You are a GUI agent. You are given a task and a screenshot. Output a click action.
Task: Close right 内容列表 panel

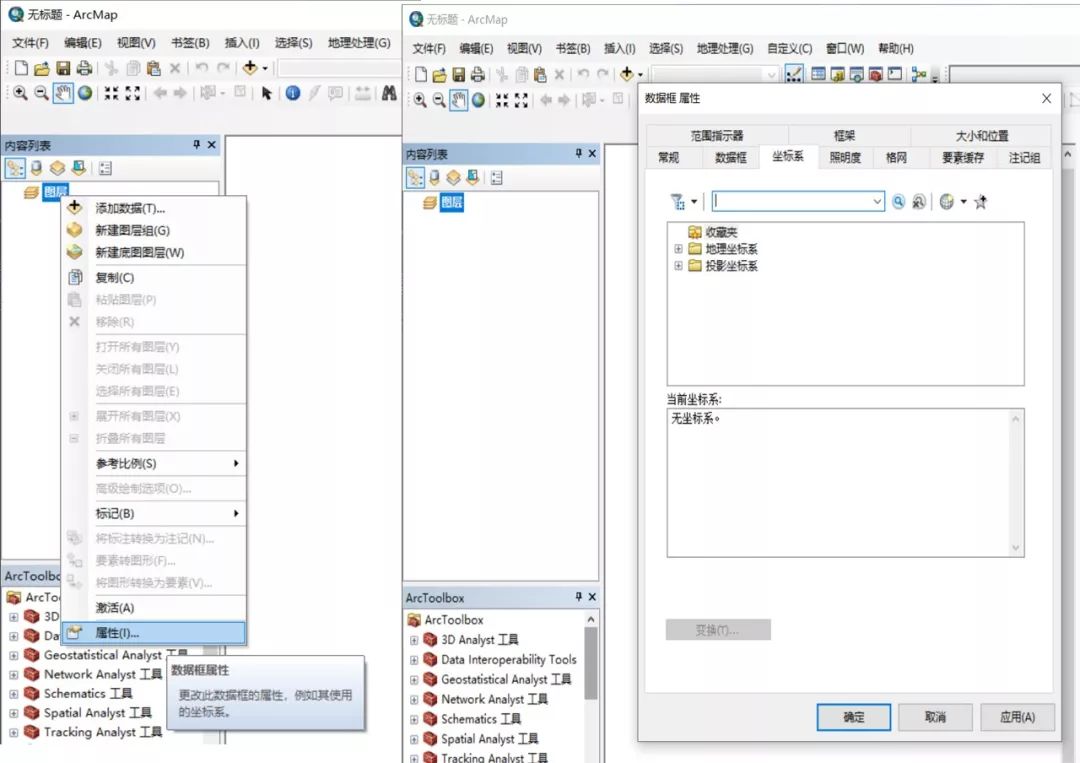(592, 153)
